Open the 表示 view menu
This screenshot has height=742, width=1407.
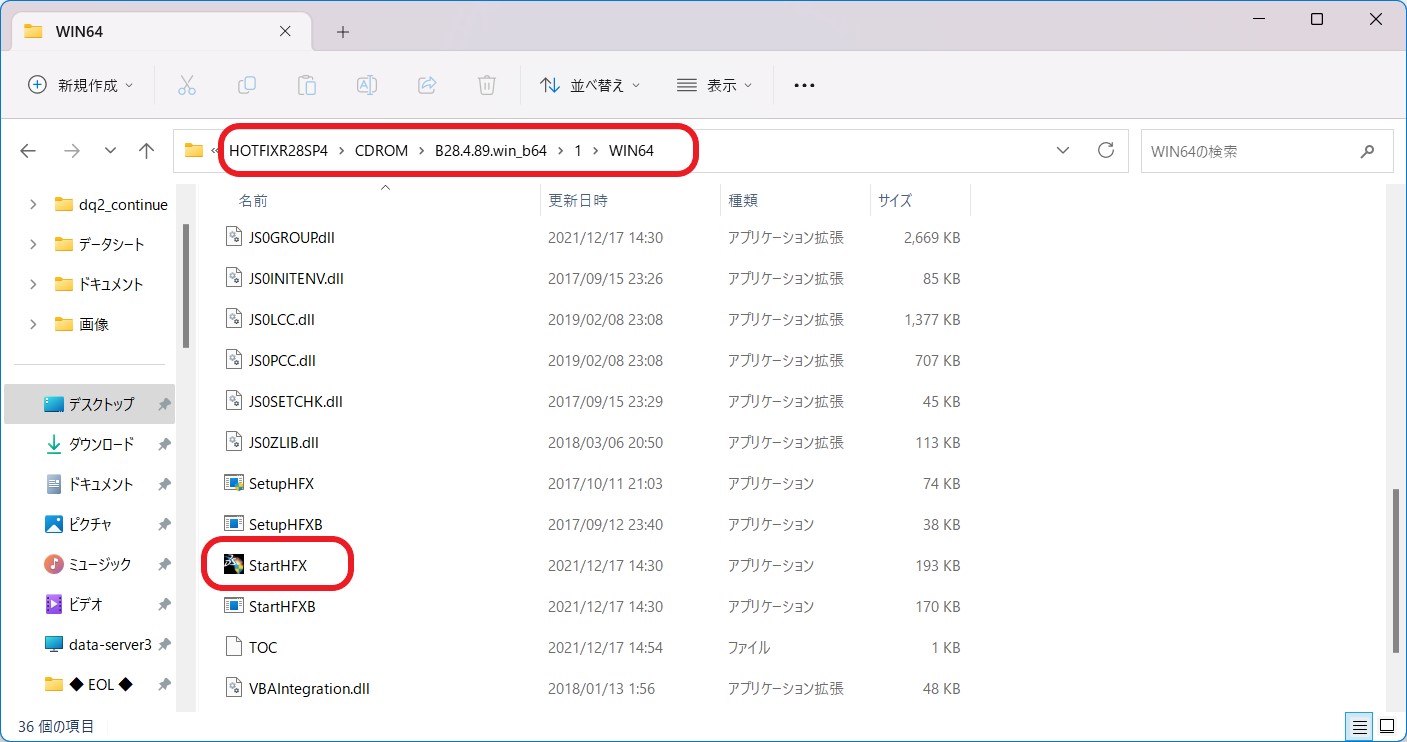point(714,85)
